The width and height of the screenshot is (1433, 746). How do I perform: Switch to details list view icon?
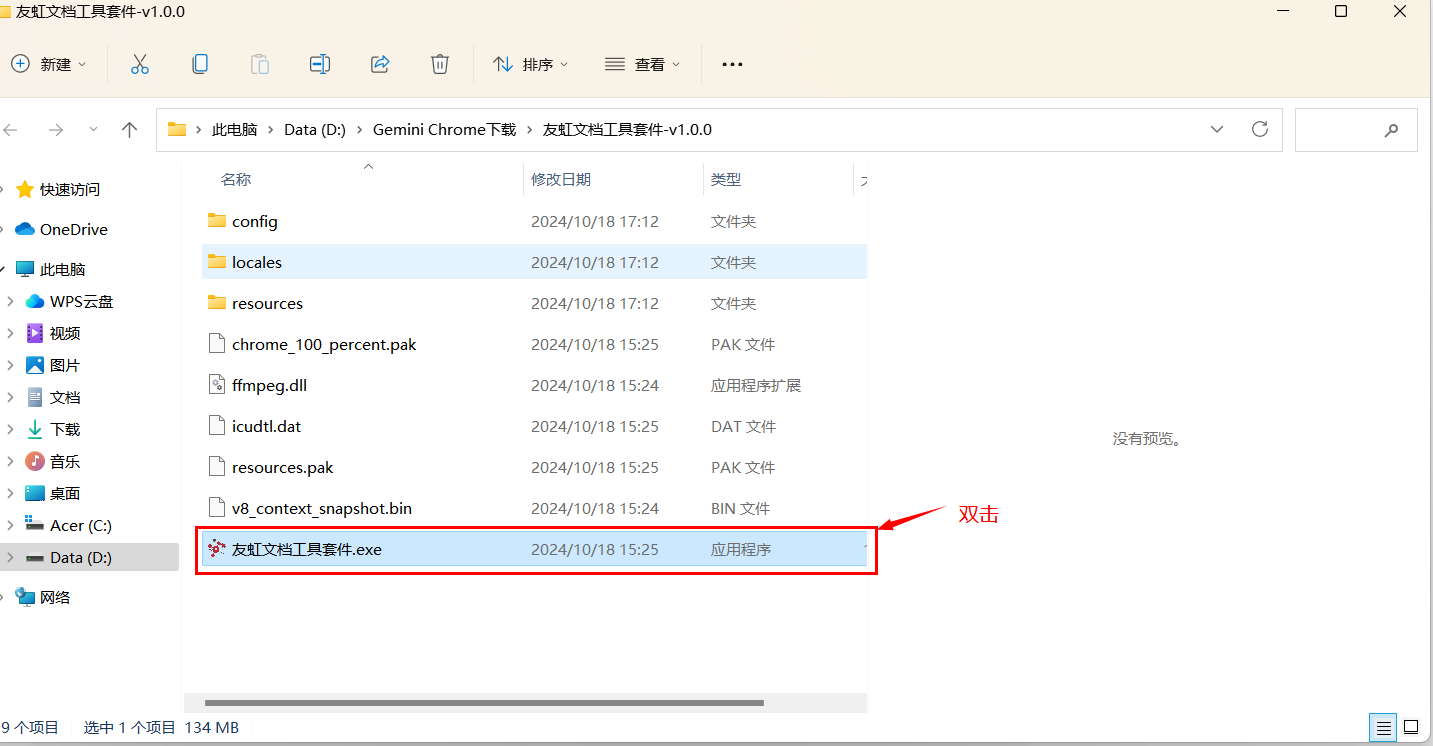tap(1383, 727)
